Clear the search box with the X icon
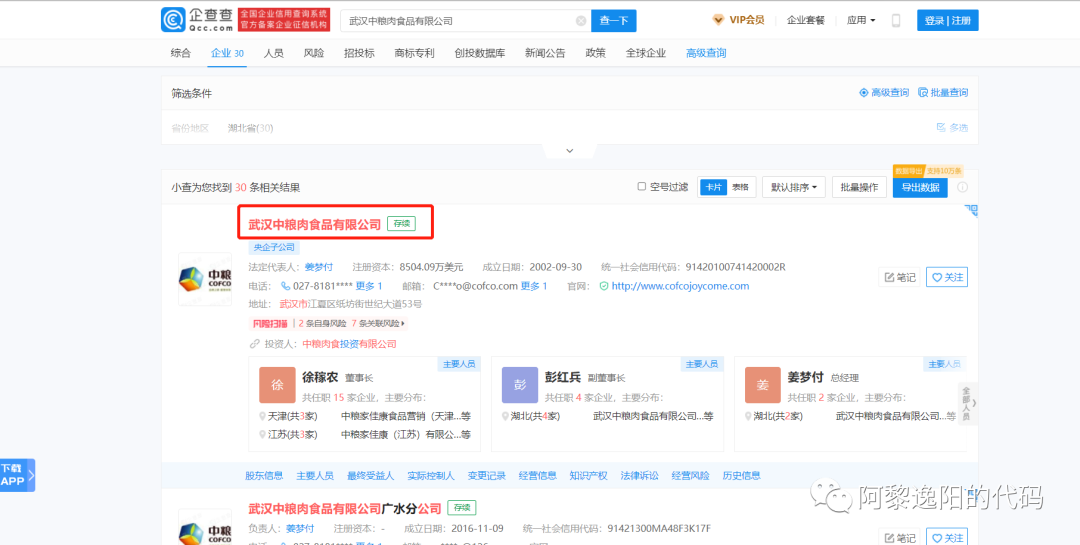 [581, 21]
